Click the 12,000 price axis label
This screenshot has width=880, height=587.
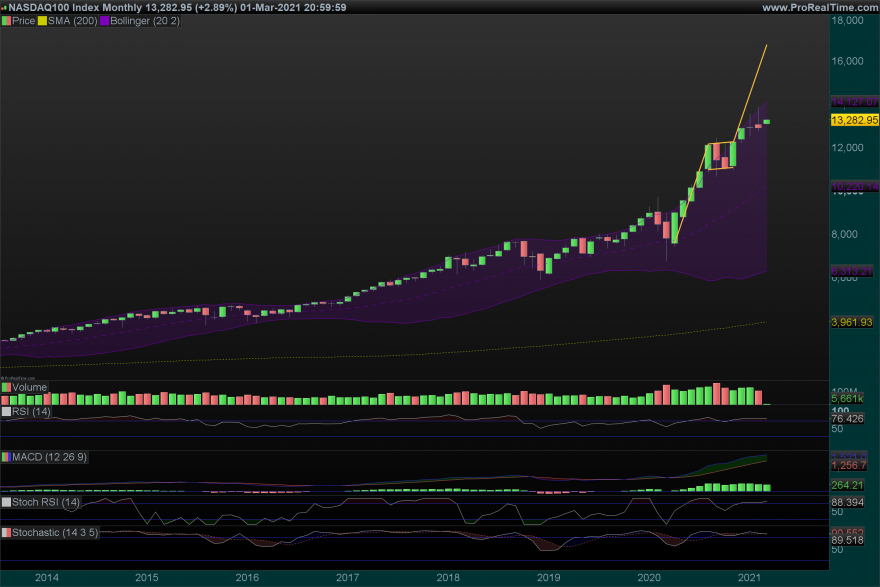click(x=847, y=148)
